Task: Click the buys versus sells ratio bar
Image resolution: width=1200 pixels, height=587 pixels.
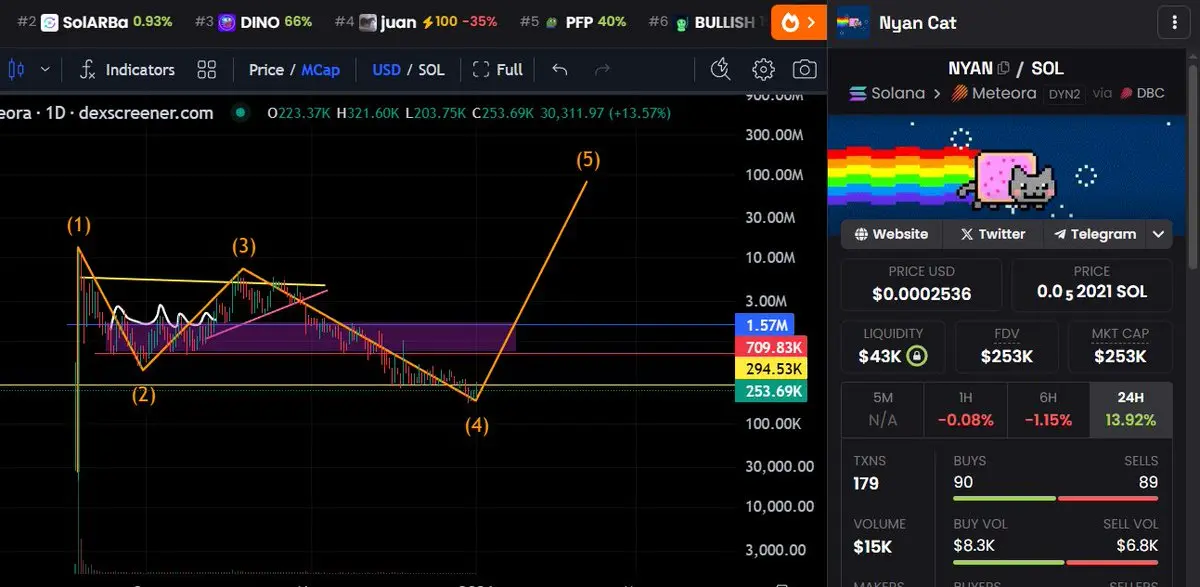Action: coord(1056,498)
